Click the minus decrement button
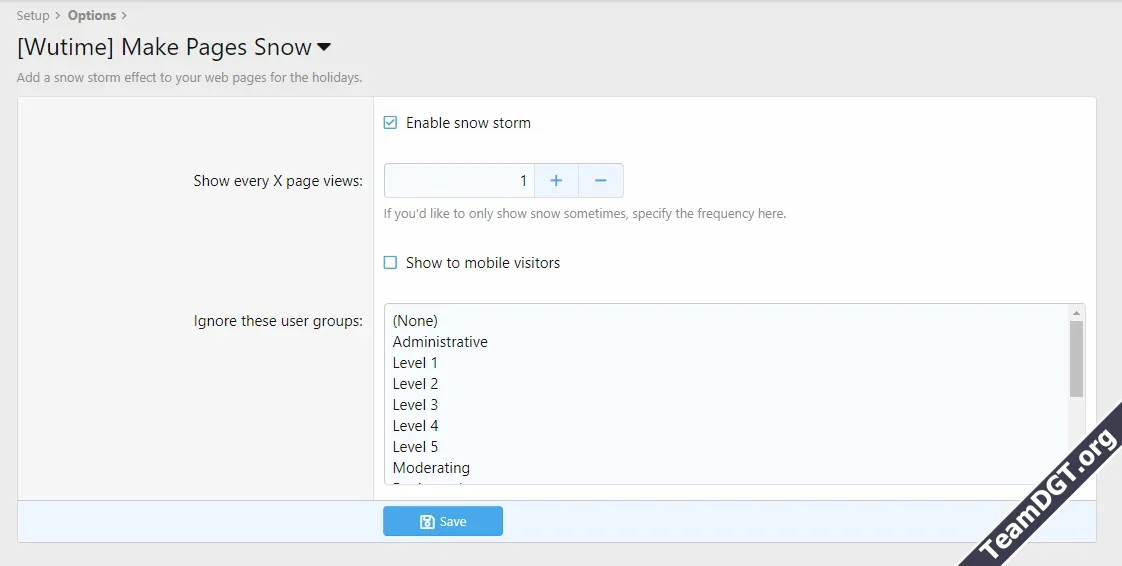Viewport: 1122px width, 566px height. tap(601, 181)
